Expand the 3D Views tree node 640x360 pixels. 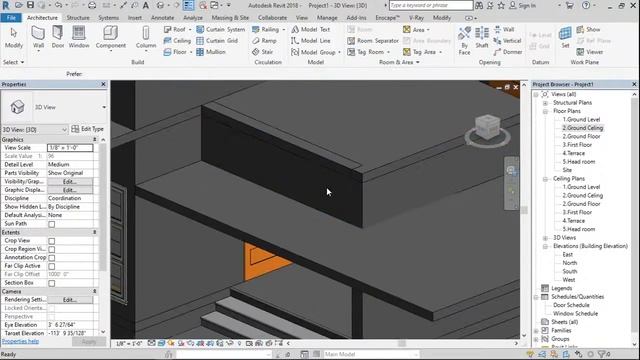(545, 238)
